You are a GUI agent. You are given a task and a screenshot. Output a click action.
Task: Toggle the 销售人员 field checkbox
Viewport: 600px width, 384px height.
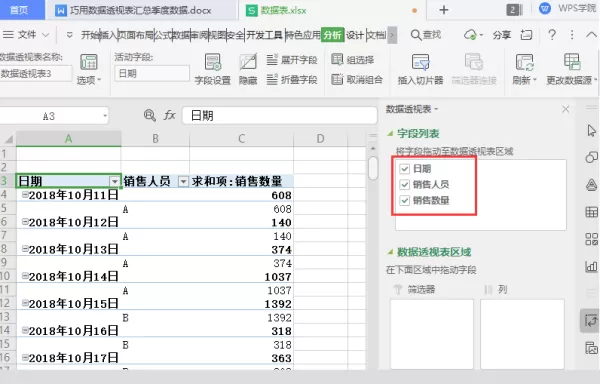click(x=404, y=185)
